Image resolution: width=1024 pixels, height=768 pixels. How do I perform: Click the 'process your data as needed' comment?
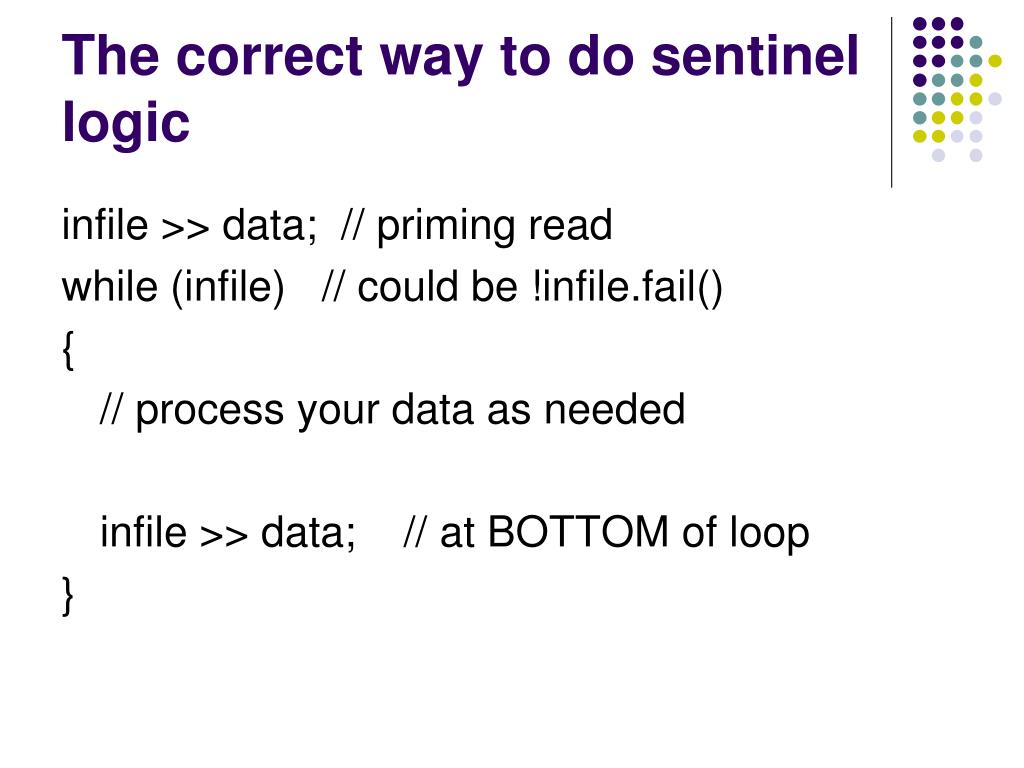click(x=392, y=411)
